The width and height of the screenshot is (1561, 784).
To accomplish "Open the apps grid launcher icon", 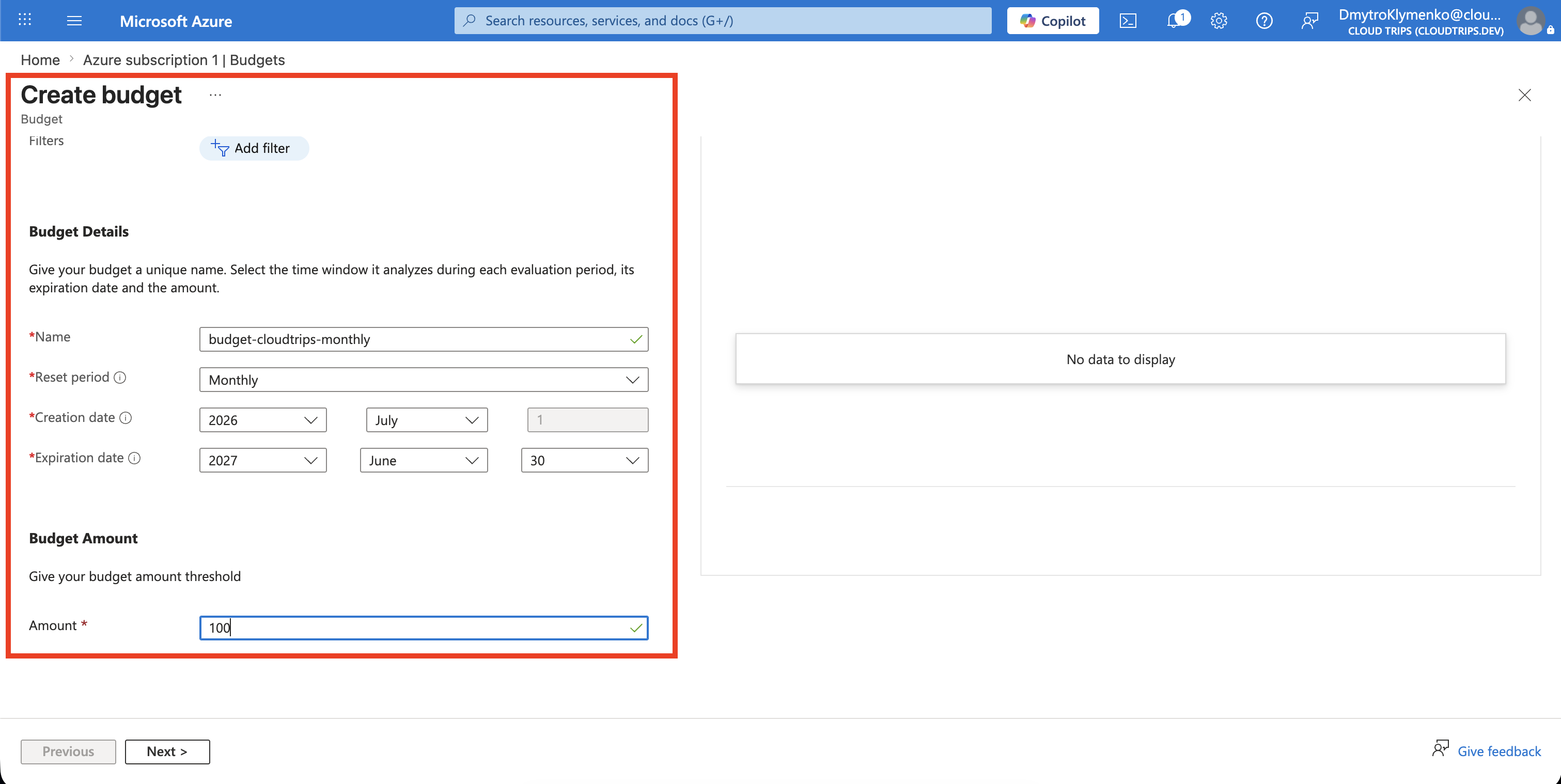I will point(25,20).
